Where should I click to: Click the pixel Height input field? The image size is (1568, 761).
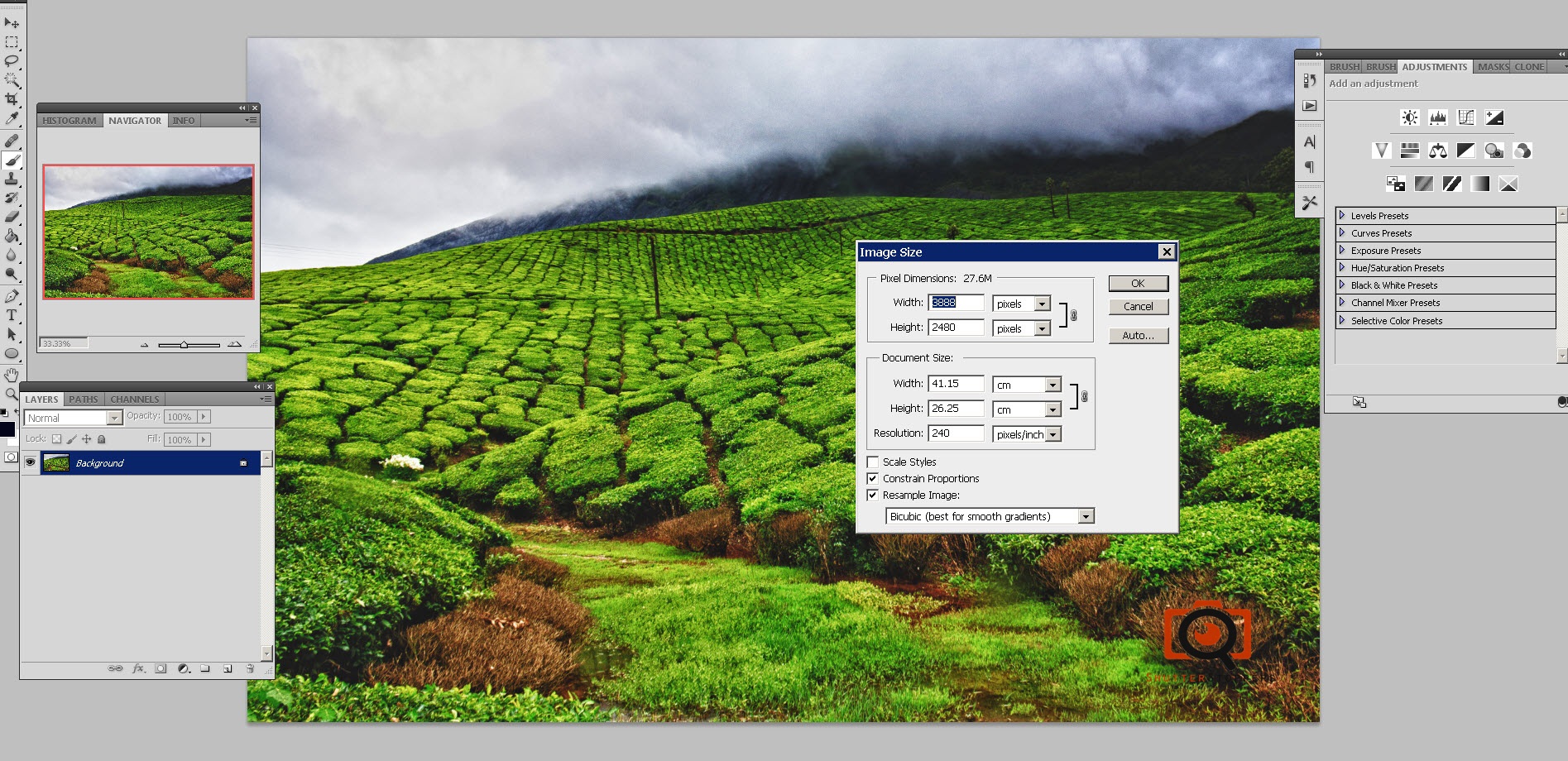click(x=956, y=328)
